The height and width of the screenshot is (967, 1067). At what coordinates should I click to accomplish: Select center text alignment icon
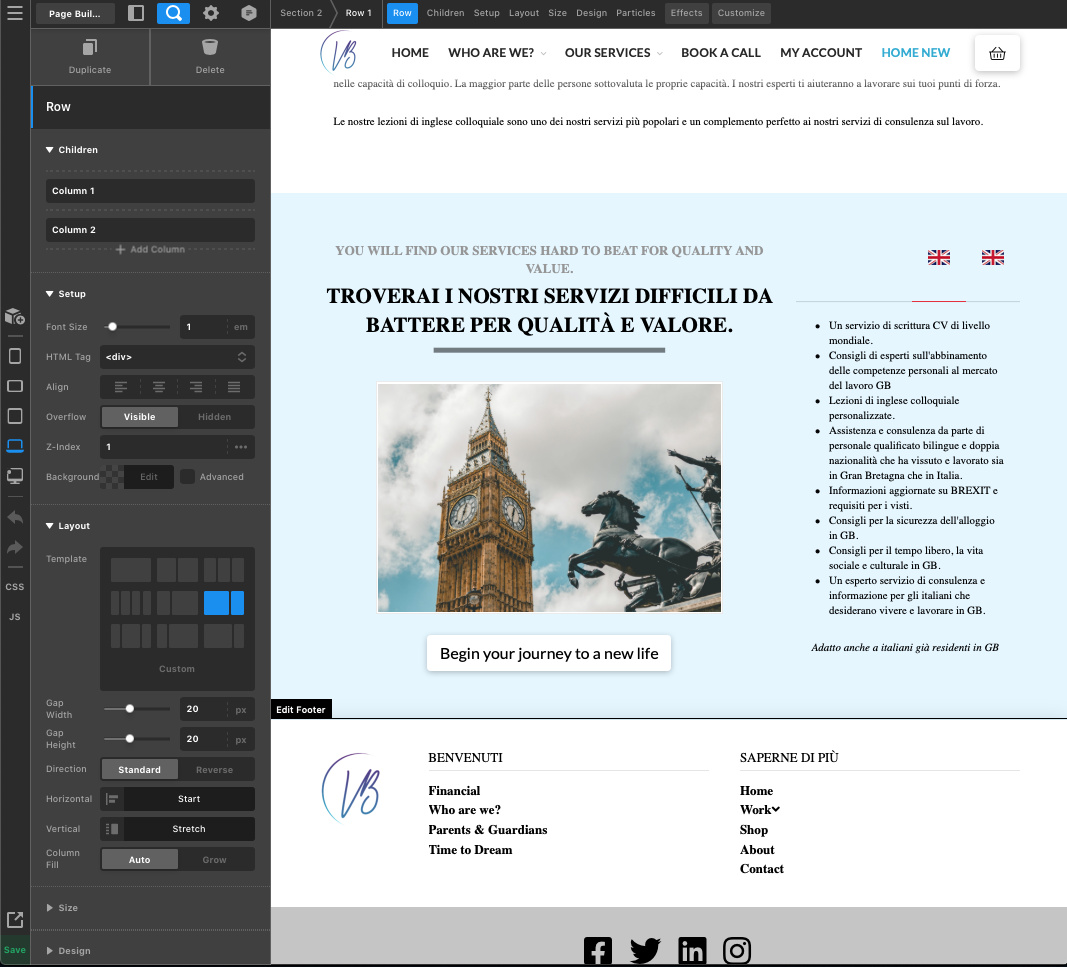(159, 387)
